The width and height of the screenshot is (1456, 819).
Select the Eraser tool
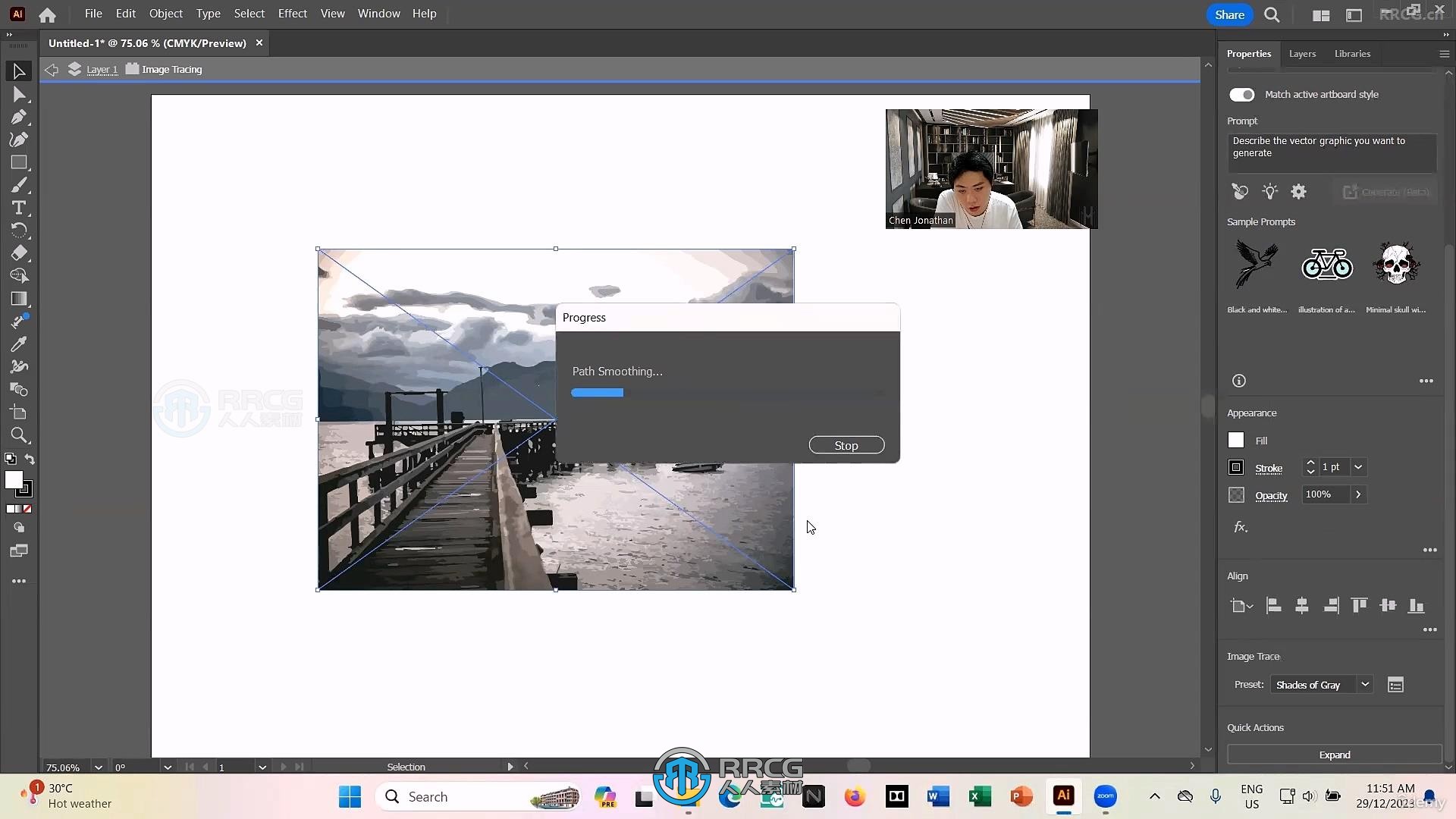(x=19, y=253)
